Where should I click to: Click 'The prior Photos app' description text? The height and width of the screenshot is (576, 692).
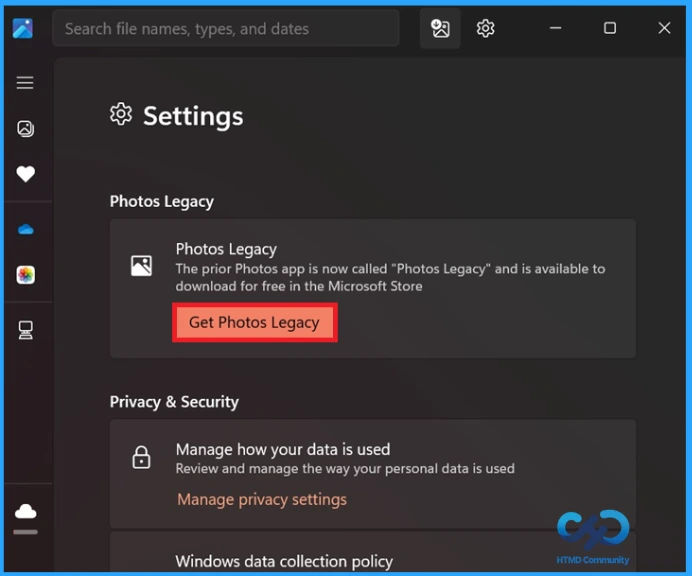391,277
